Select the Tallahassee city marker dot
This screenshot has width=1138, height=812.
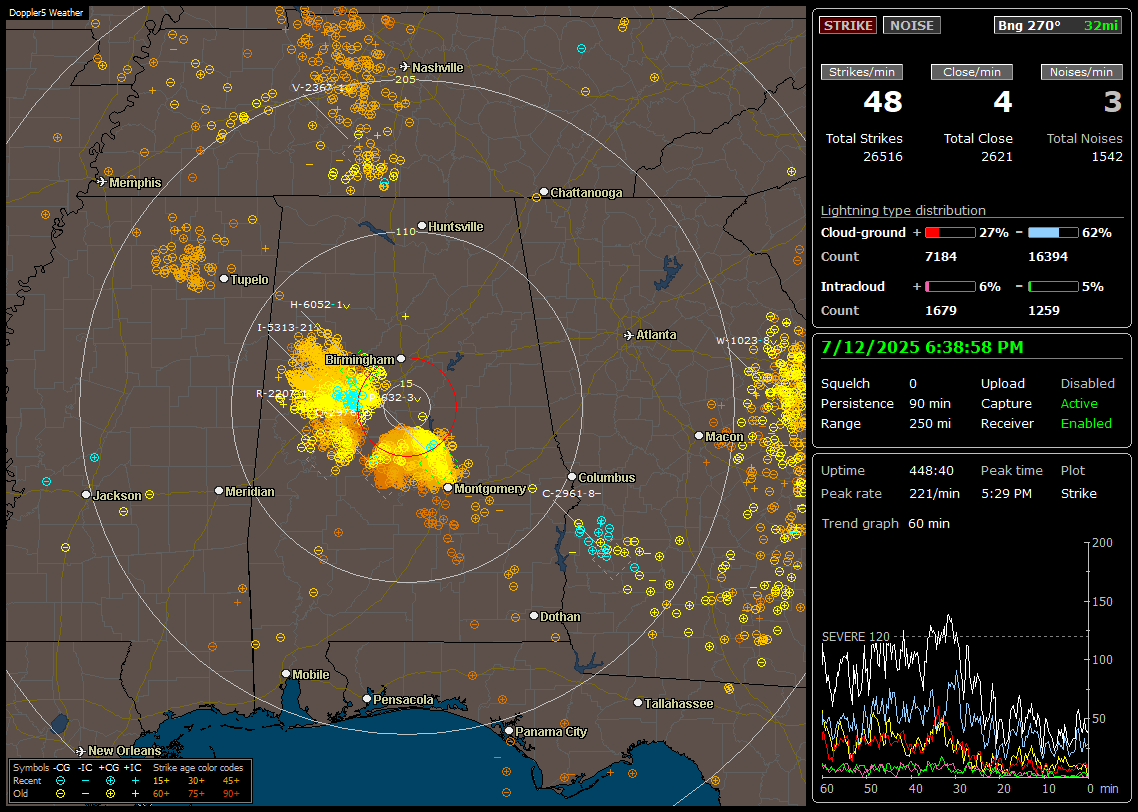(x=638, y=702)
